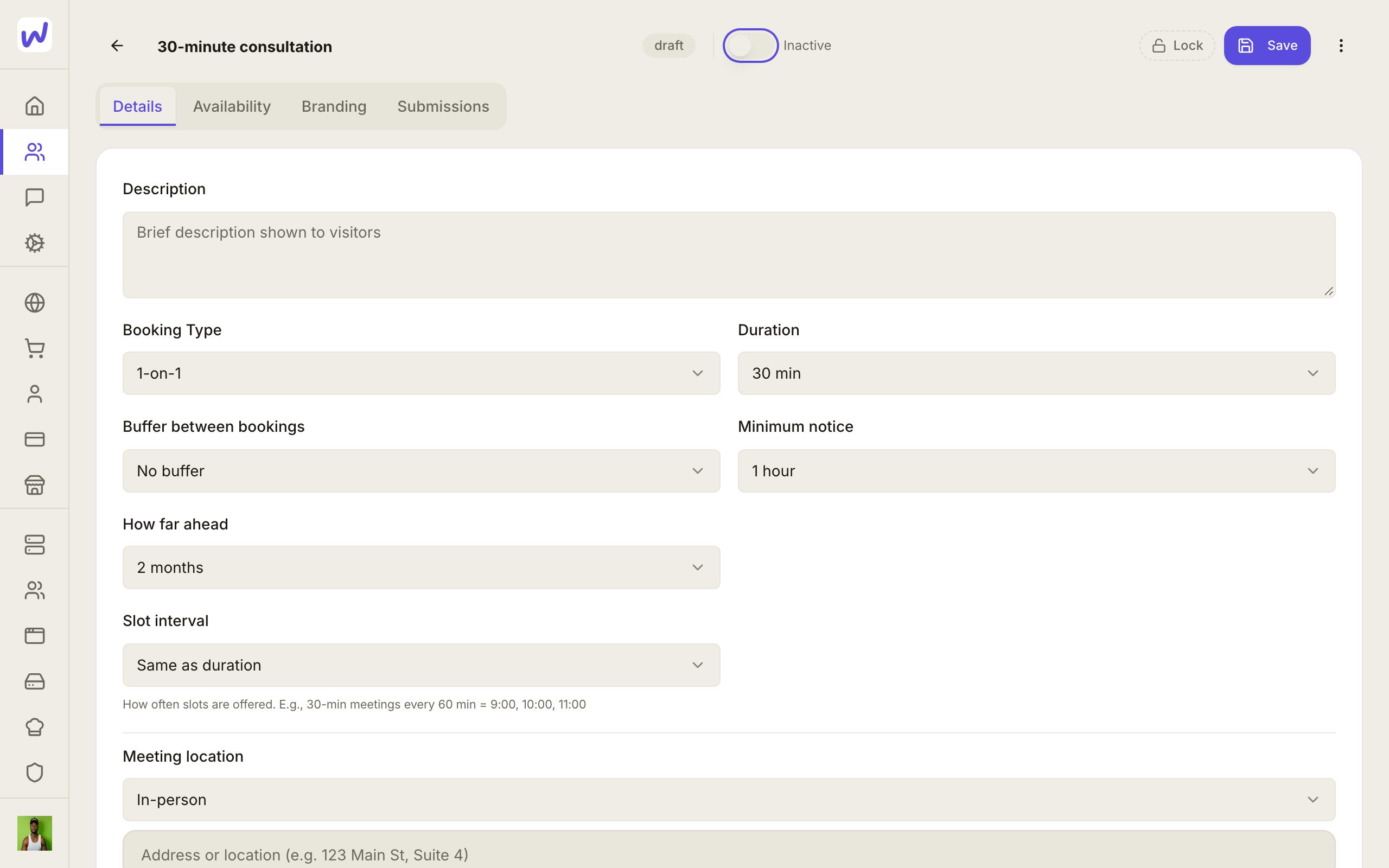The width and height of the screenshot is (1389, 868).
Task: Click the 30-minute consultation title
Action: click(x=245, y=47)
